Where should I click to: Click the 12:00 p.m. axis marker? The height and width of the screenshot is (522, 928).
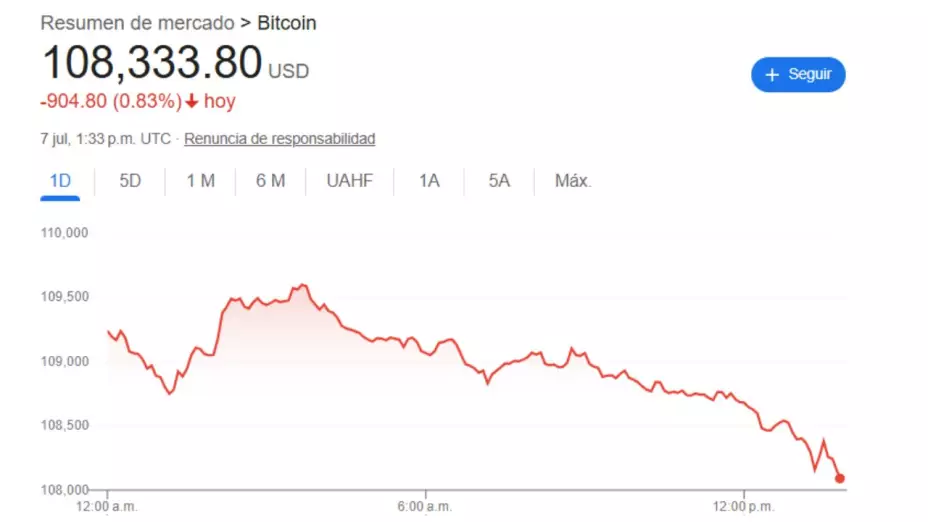(743, 507)
